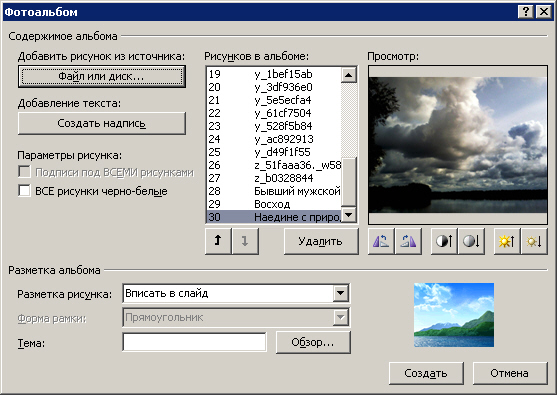Click the 'Тема' input field

(194, 342)
